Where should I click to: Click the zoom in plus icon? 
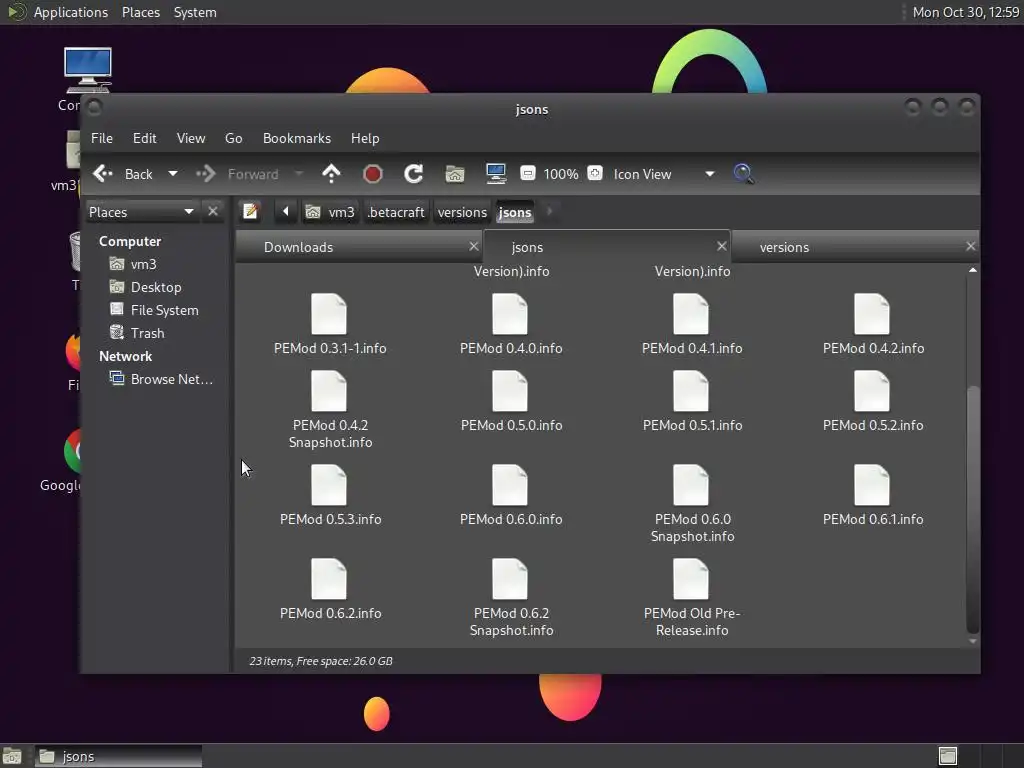[595, 174]
